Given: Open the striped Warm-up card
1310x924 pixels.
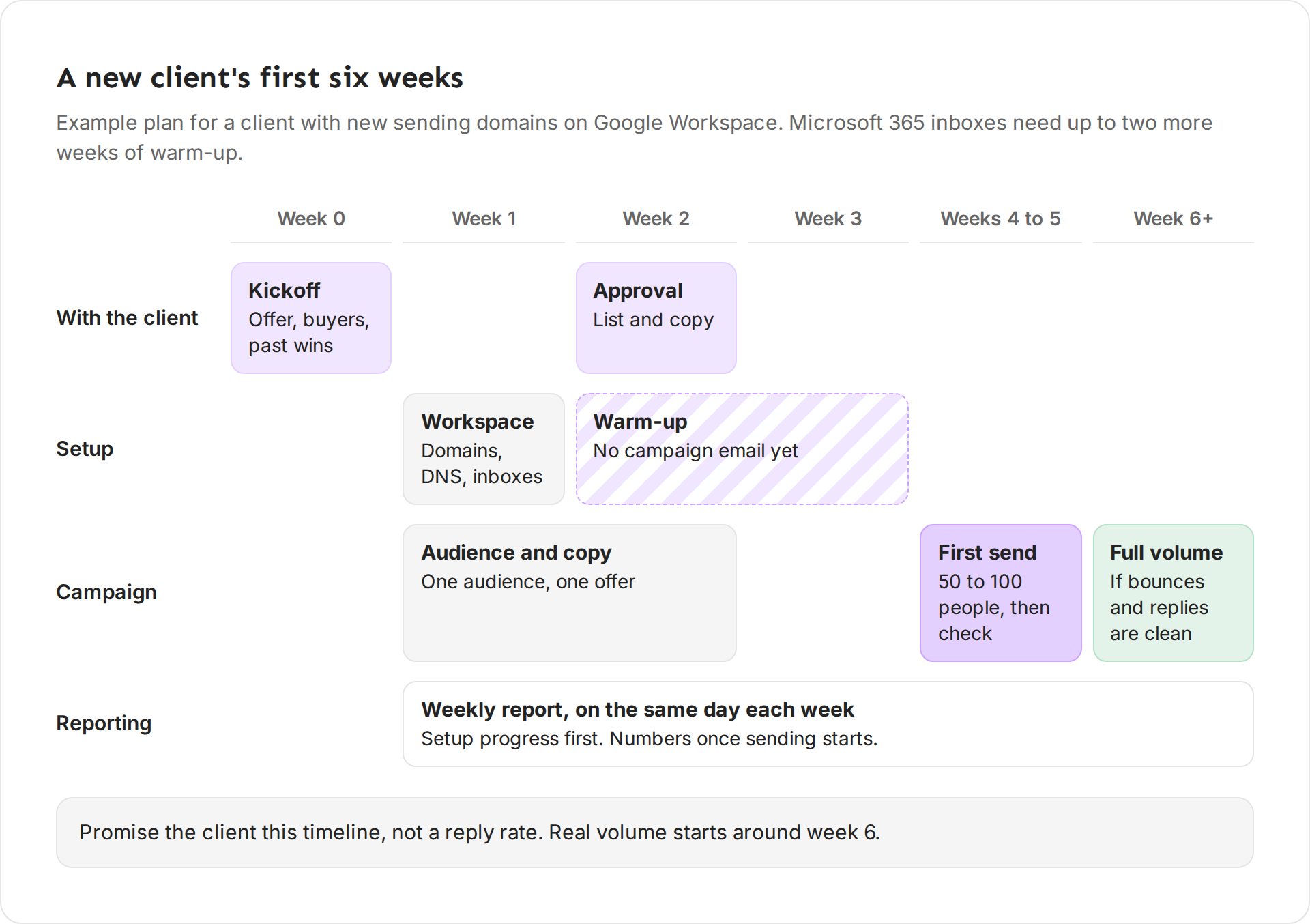Looking at the screenshot, I should (742, 449).
